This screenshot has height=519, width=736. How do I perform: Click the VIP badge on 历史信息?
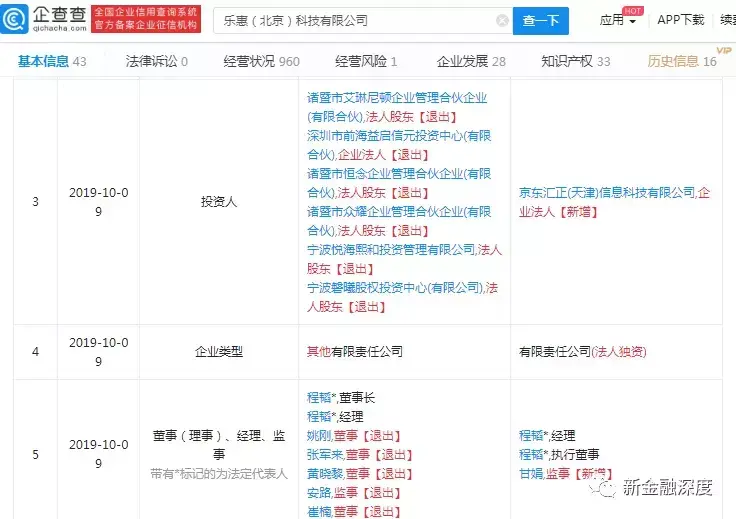coord(724,49)
